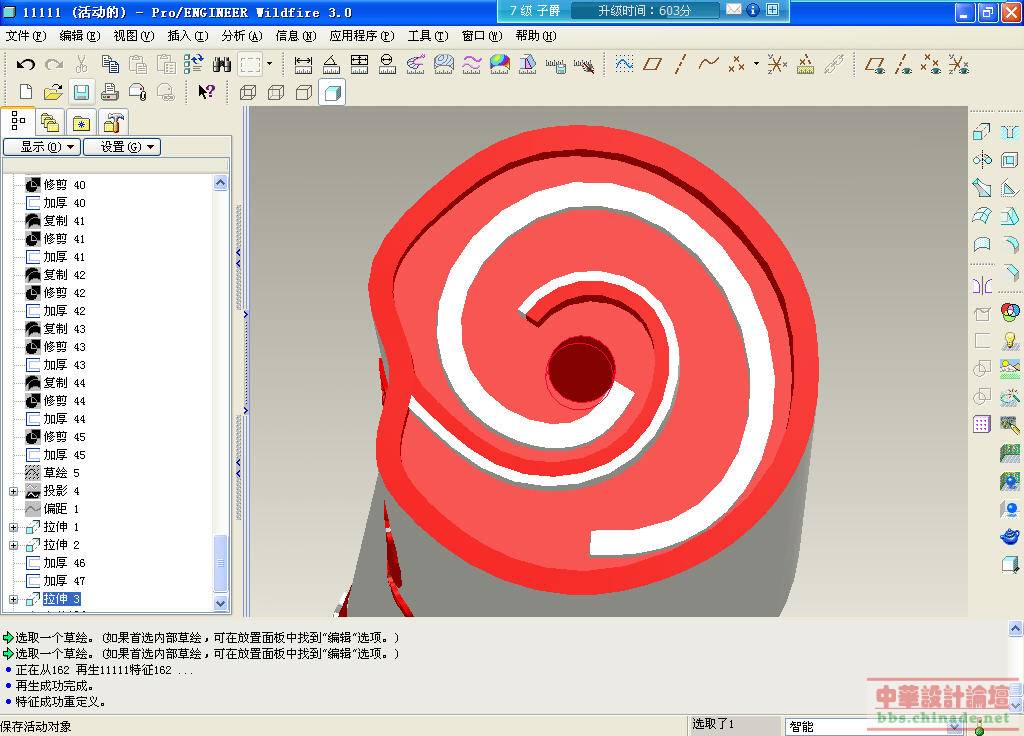The width and height of the screenshot is (1024, 736).
Task: Expand the 拉伸 2 tree node
Action: pos(13,545)
